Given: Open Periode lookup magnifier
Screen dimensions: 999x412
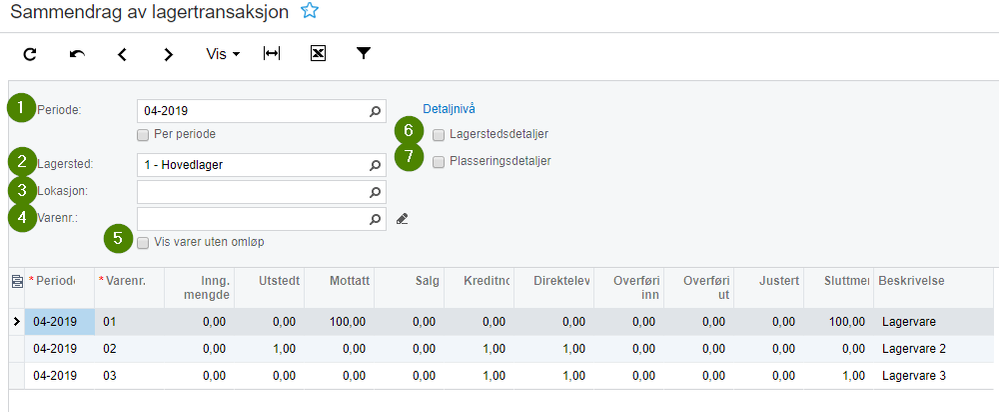Looking at the screenshot, I should pos(375,111).
